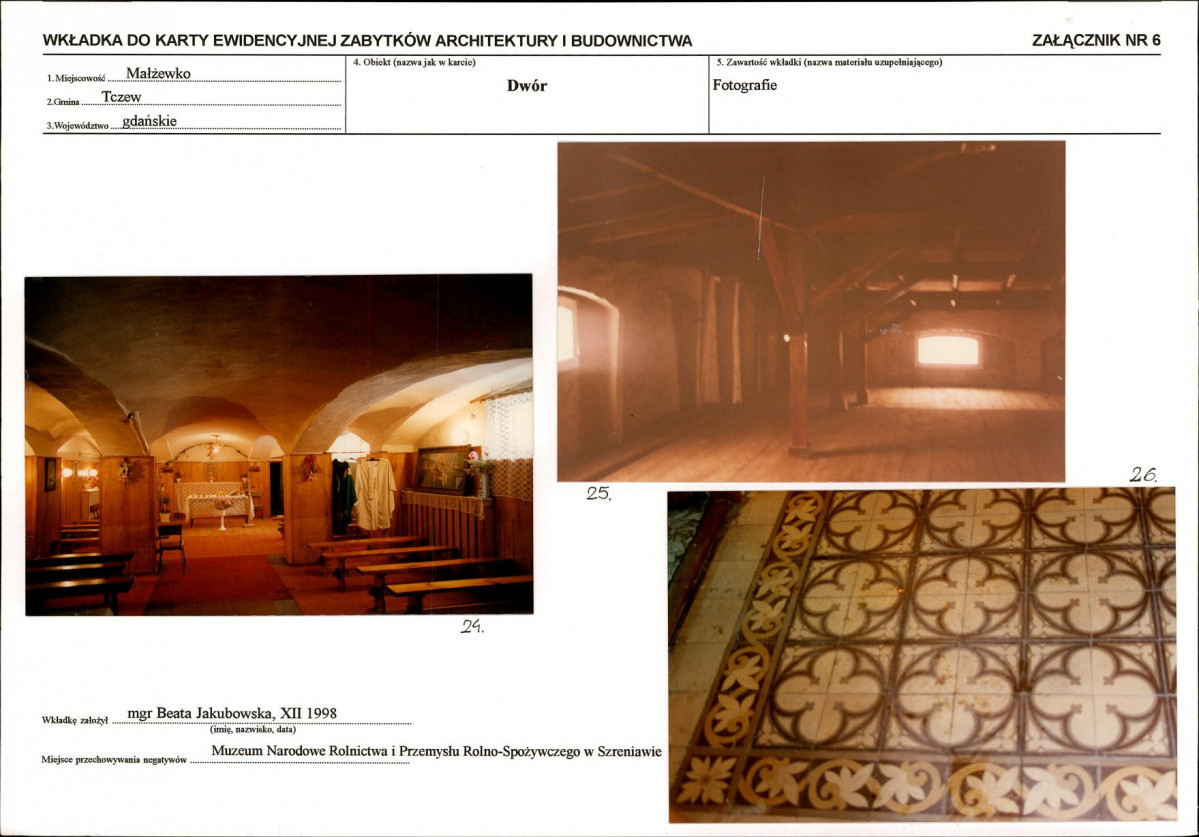
Task: Click the chapel interior photo numbered 24
Action: tap(279, 445)
